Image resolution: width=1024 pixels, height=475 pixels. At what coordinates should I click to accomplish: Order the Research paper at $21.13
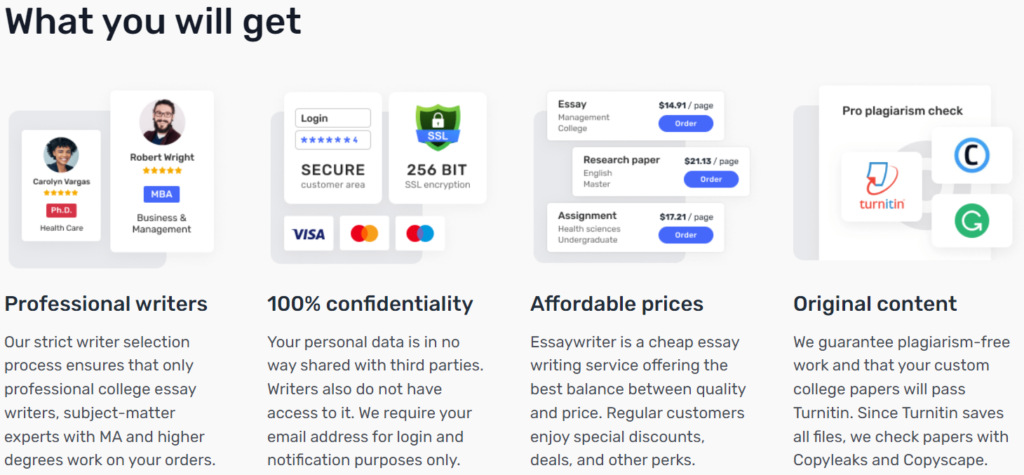711,179
